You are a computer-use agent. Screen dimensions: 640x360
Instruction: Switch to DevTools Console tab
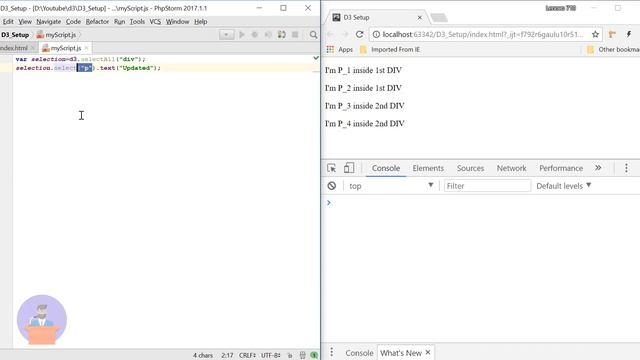[x=386, y=168]
